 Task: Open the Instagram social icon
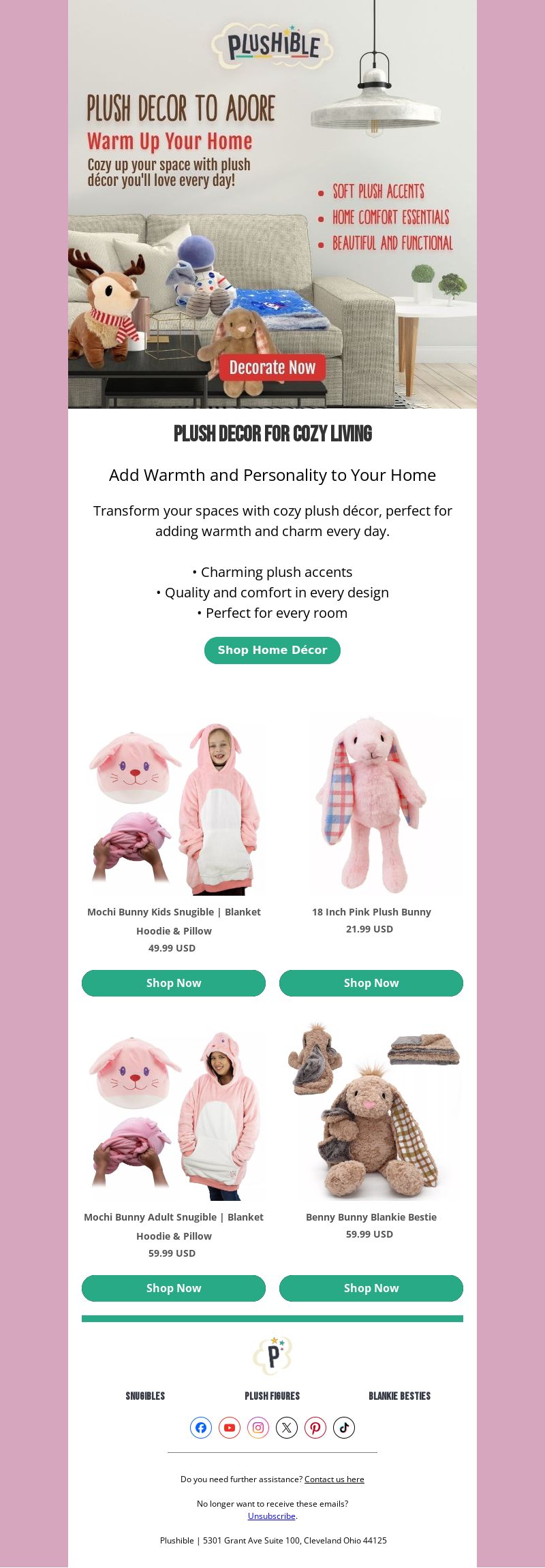click(x=258, y=1428)
